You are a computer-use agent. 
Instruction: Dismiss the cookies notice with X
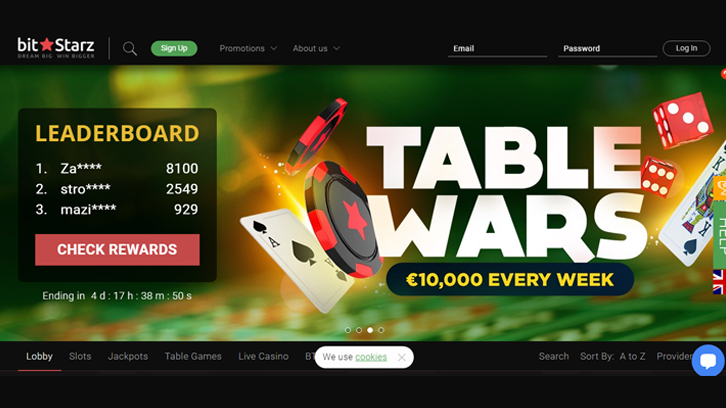401,357
